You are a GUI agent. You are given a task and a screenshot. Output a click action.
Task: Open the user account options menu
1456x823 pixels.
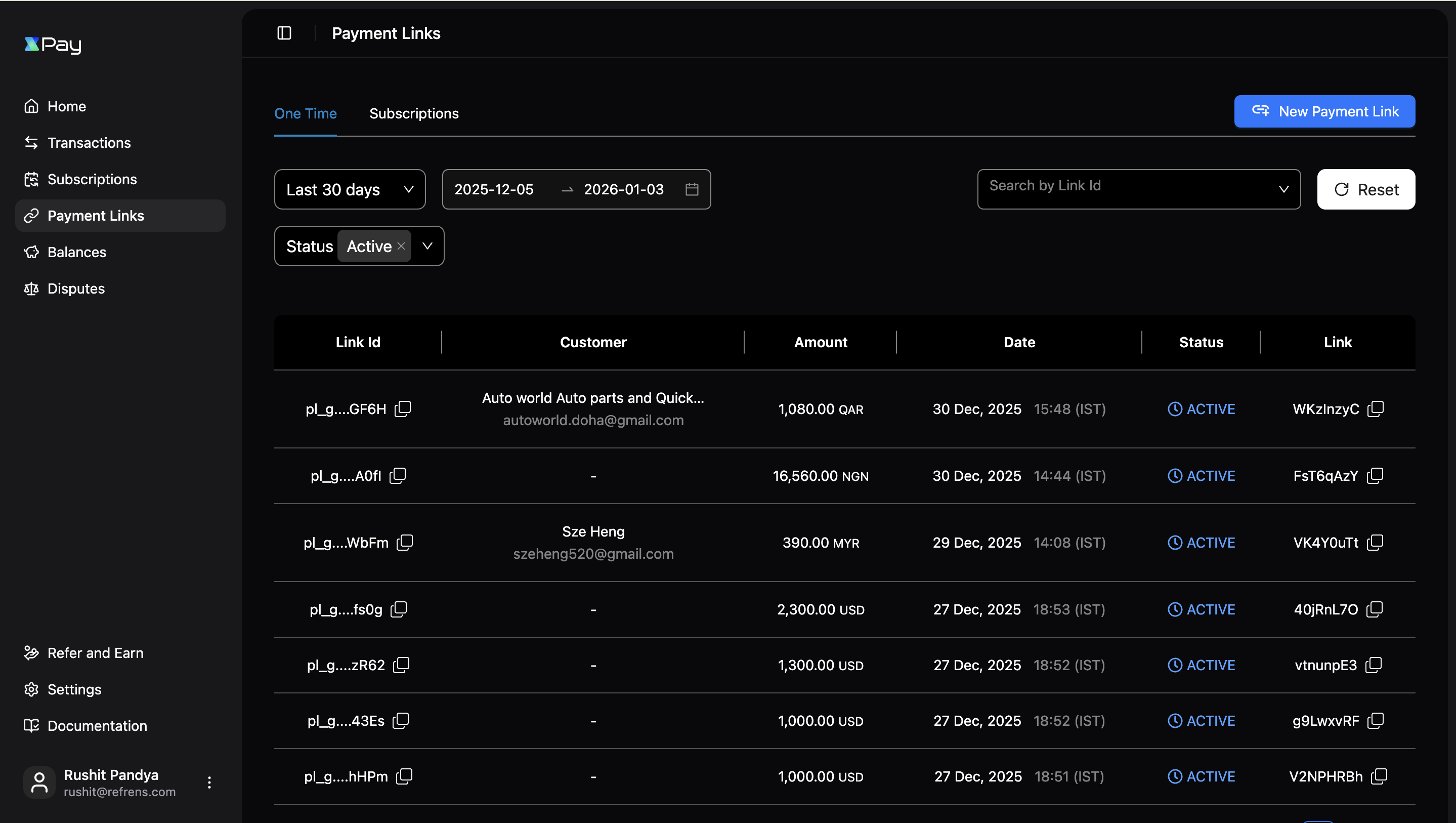pyautogui.click(x=208, y=781)
